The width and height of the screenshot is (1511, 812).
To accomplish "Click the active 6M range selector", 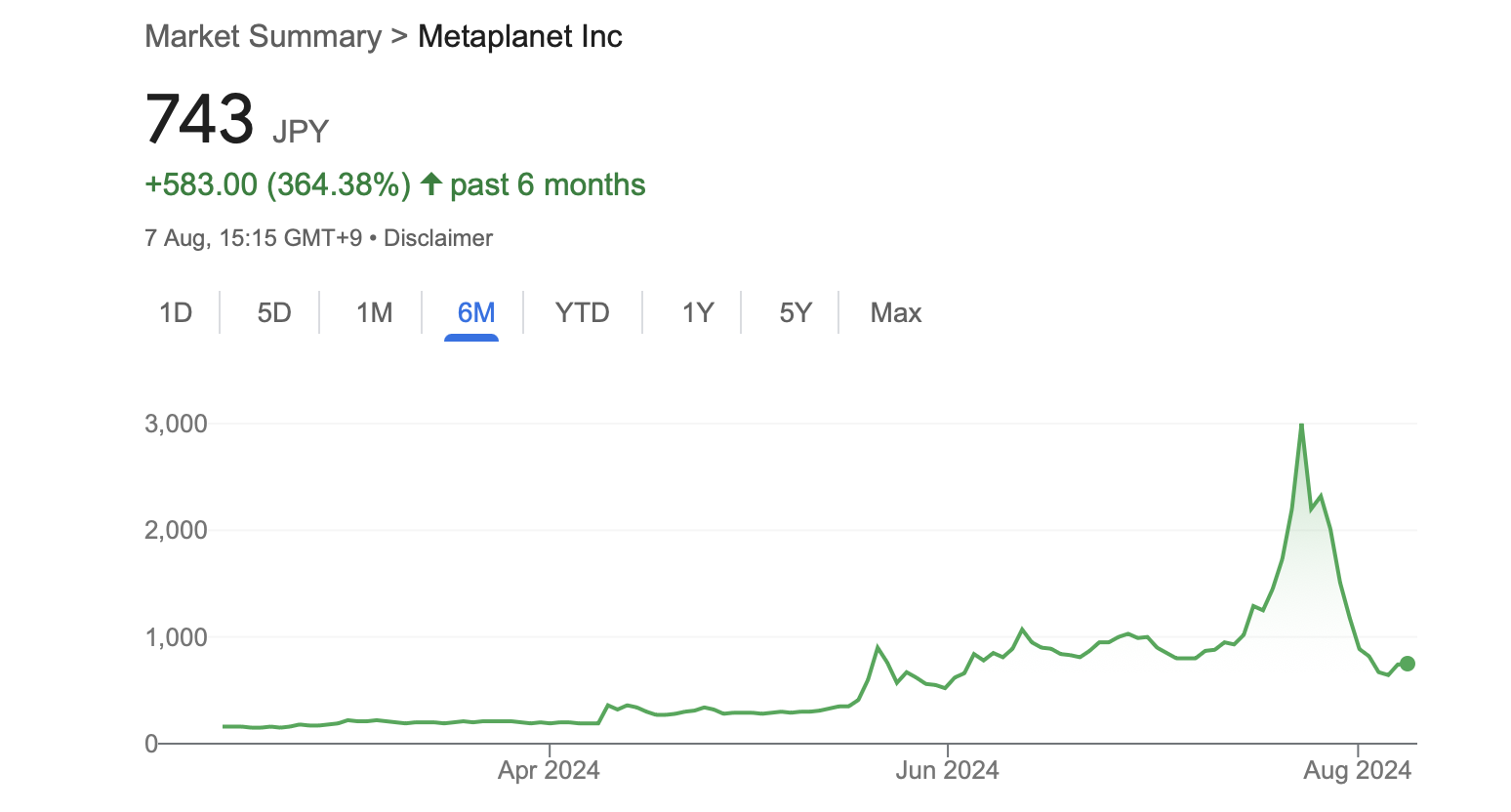I will tap(471, 312).
